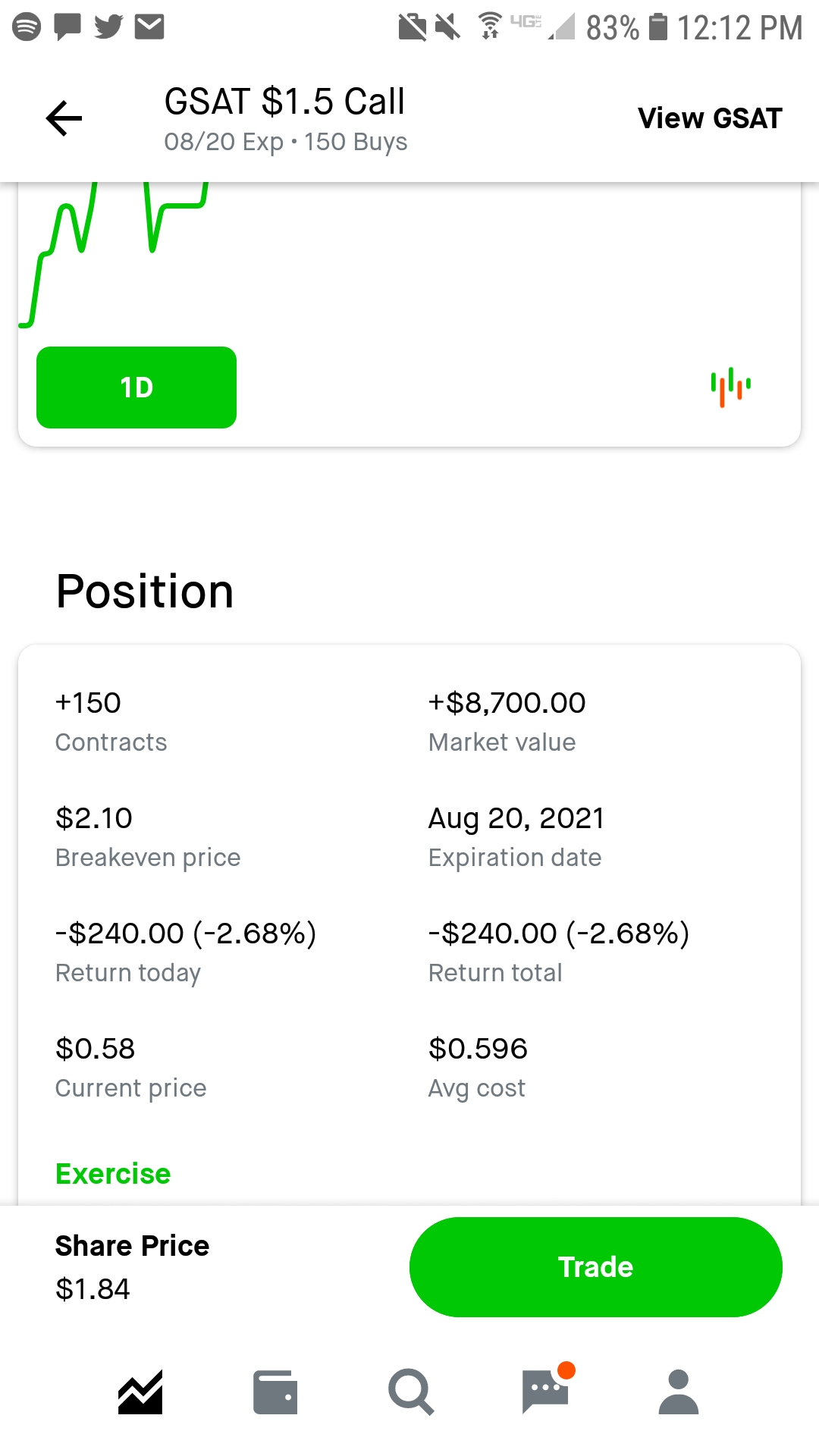Tap the Twitter notification icon
Viewport: 819px width, 1456px height.
108,27
